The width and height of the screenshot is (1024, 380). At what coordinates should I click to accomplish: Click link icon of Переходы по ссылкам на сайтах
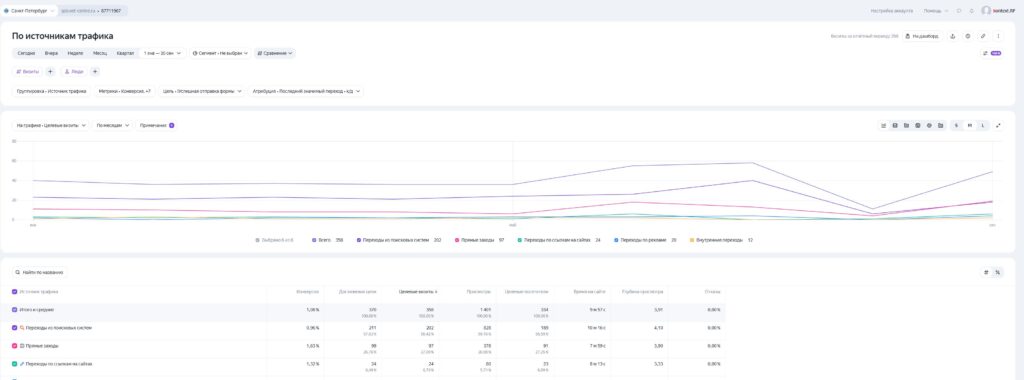click(22, 364)
